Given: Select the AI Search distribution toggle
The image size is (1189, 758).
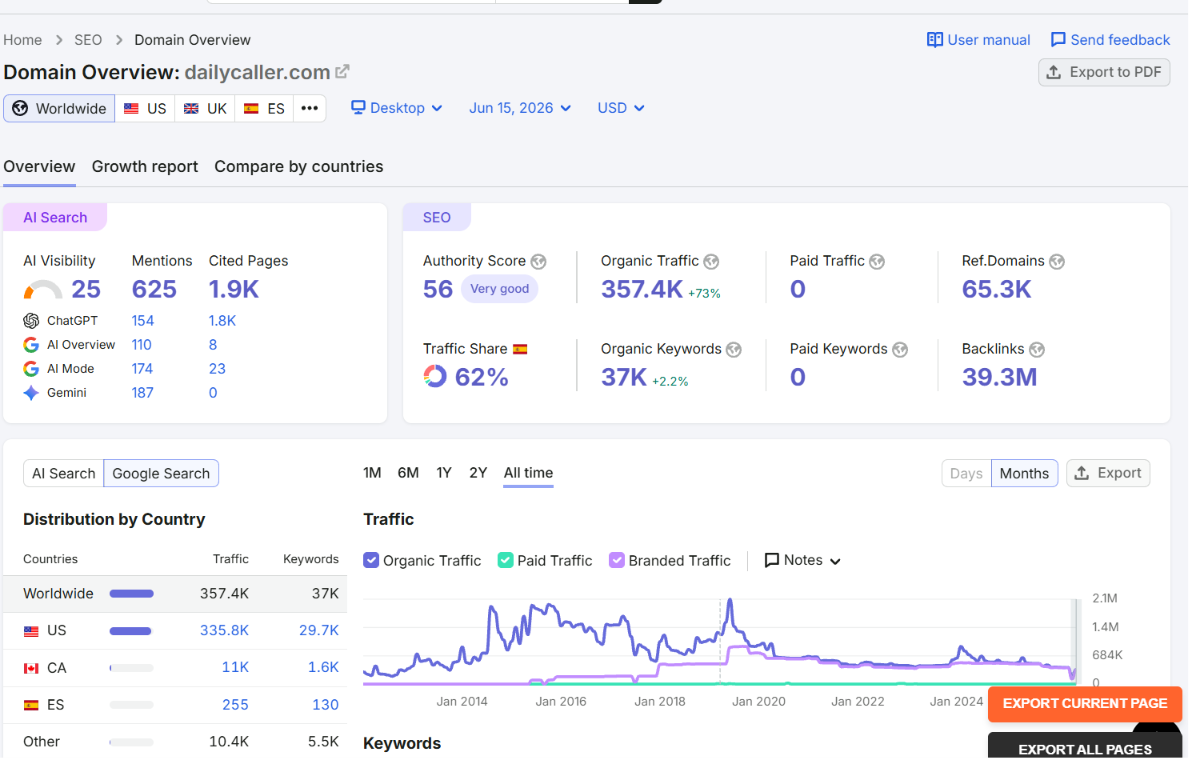Looking at the screenshot, I should click(64, 473).
